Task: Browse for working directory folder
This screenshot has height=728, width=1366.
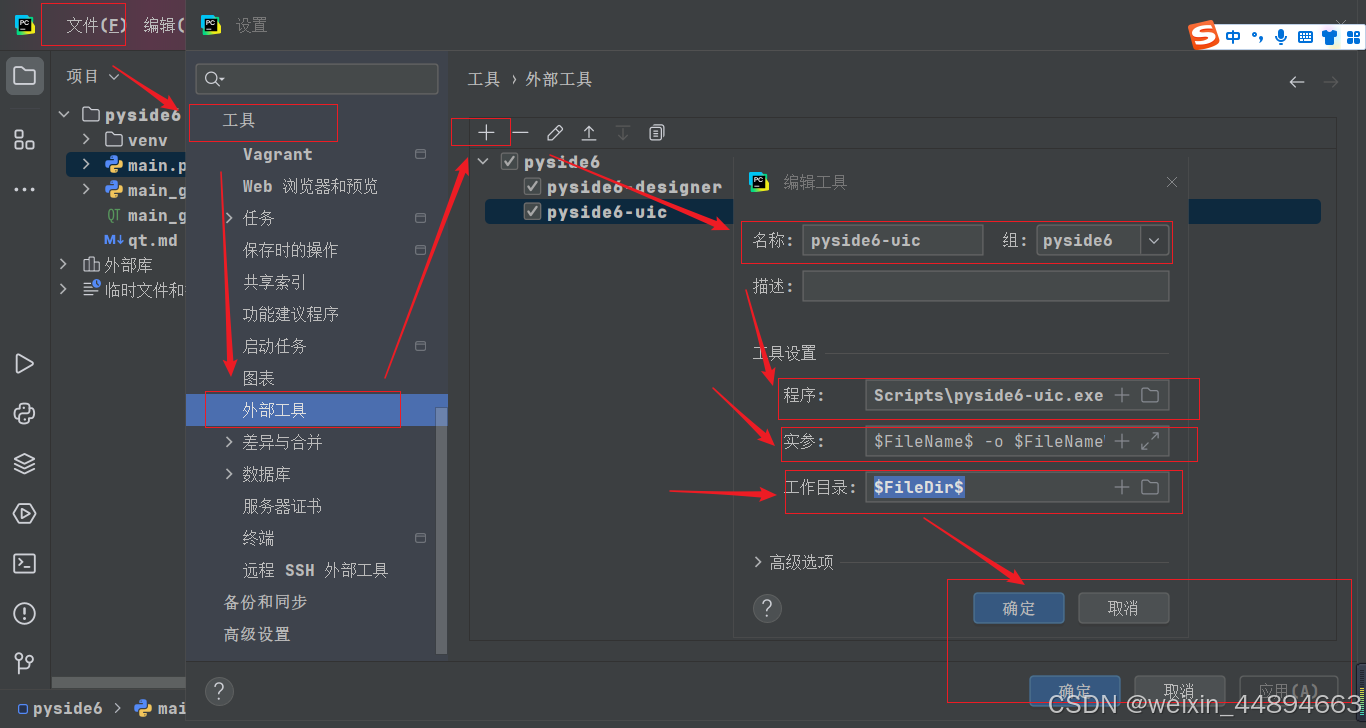Action: (1150, 487)
